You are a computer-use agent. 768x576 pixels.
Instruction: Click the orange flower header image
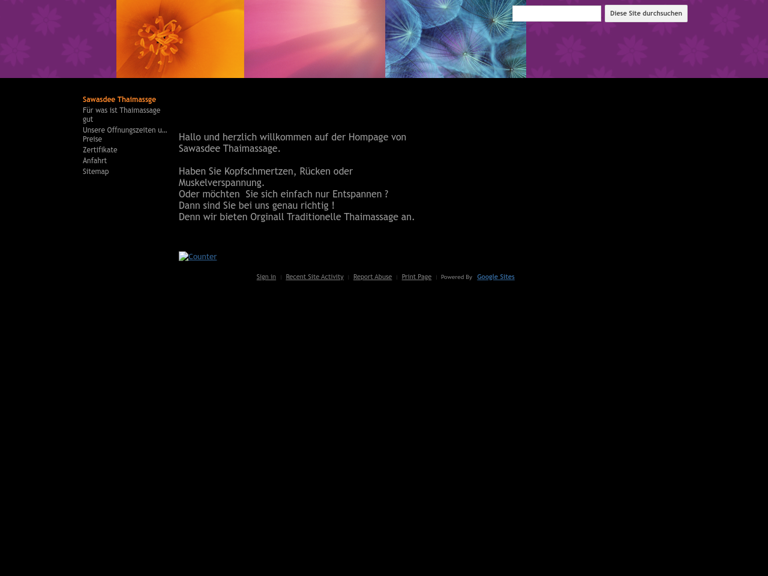tap(180, 39)
